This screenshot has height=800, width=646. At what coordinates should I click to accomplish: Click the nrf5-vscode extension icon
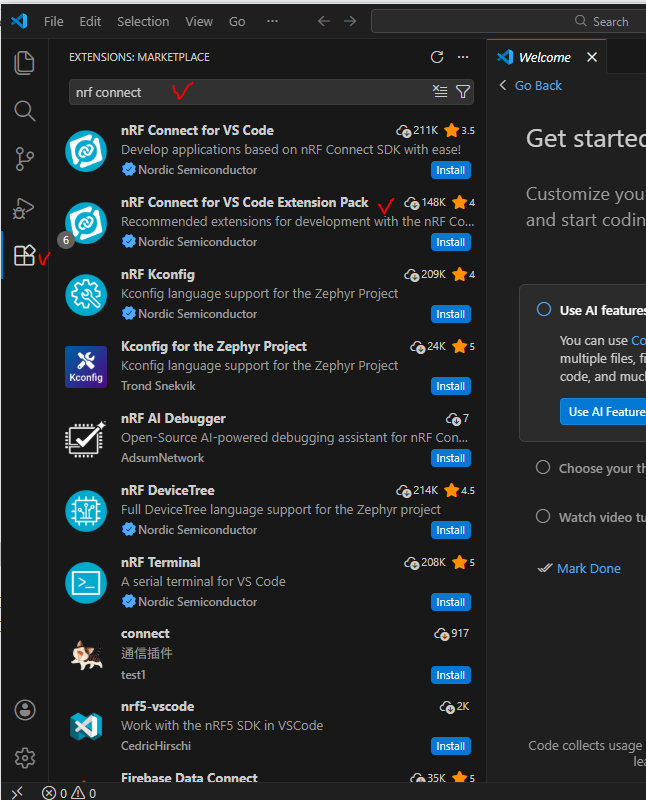pyautogui.click(x=86, y=726)
